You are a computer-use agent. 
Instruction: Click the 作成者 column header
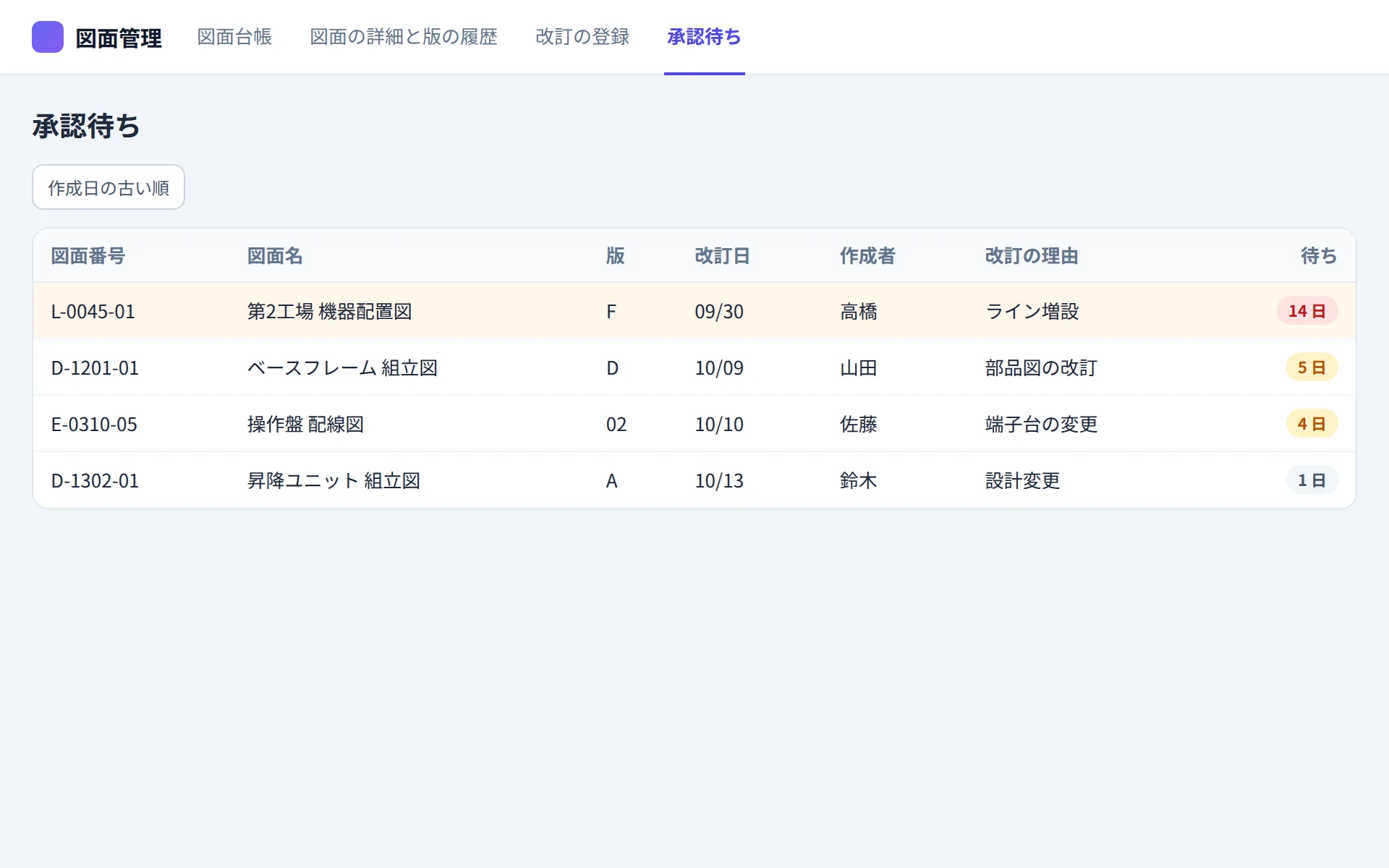867,256
